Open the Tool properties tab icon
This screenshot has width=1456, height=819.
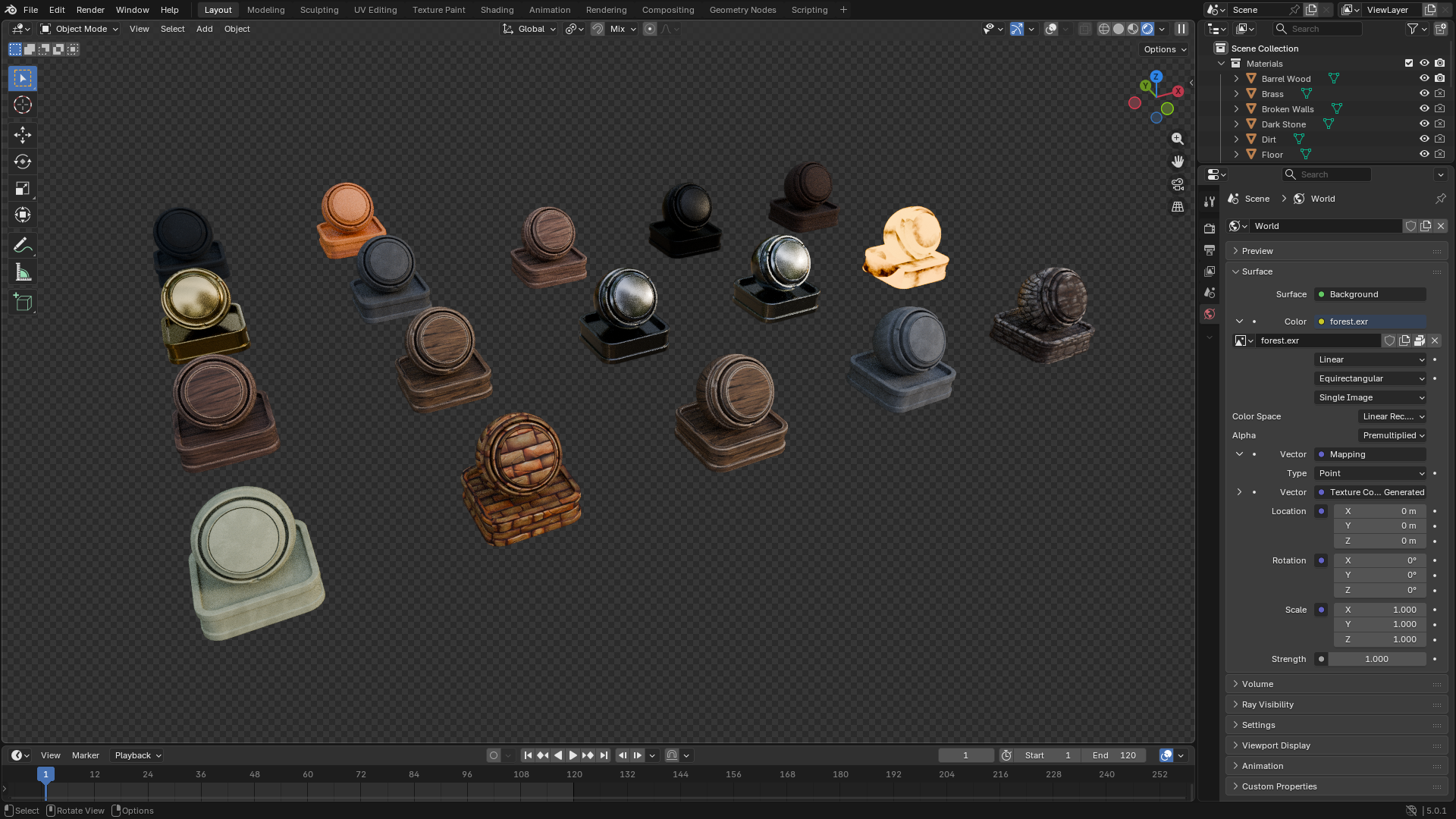coord(1210,201)
